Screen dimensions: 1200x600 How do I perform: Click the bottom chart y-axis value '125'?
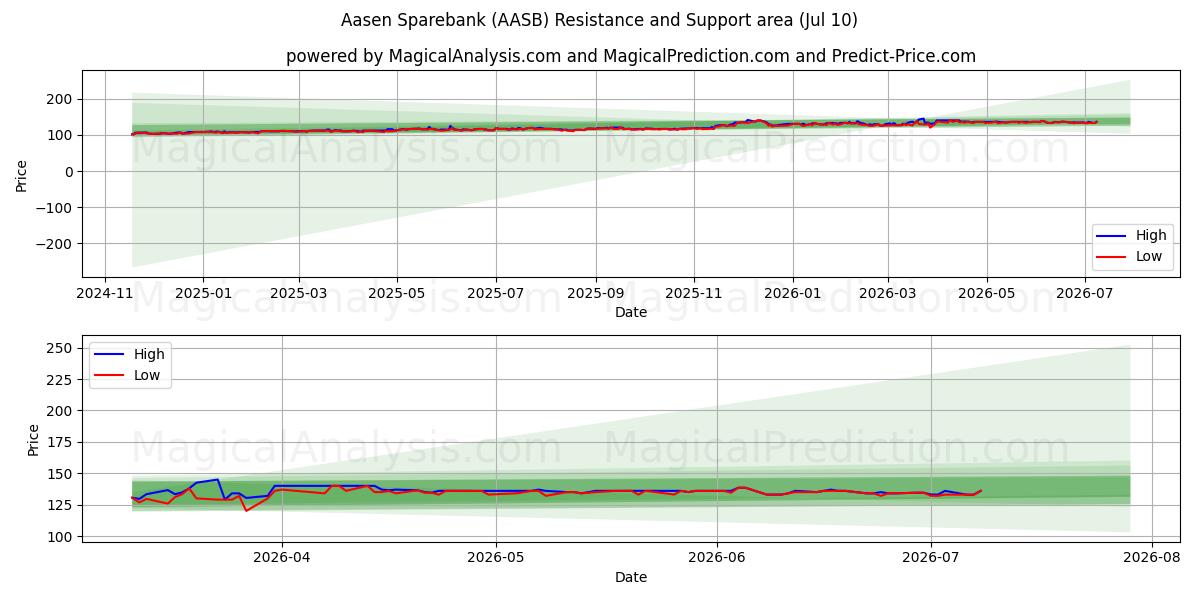pos(59,506)
